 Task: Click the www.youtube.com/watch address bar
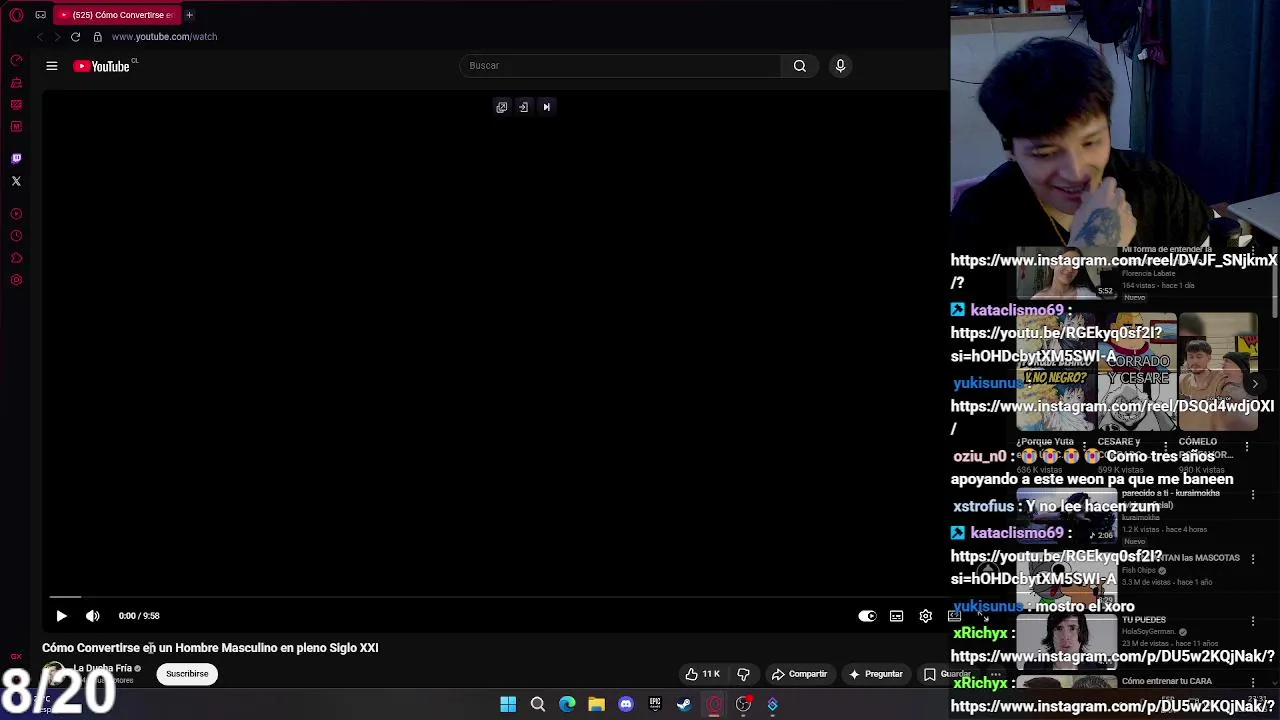click(x=164, y=37)
